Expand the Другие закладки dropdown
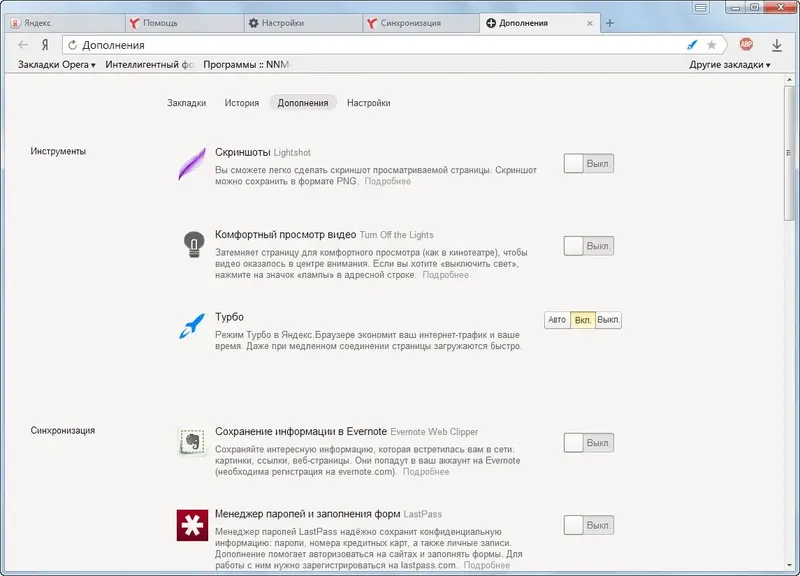Viewport: 800px width, 576px height. [730, 65]
